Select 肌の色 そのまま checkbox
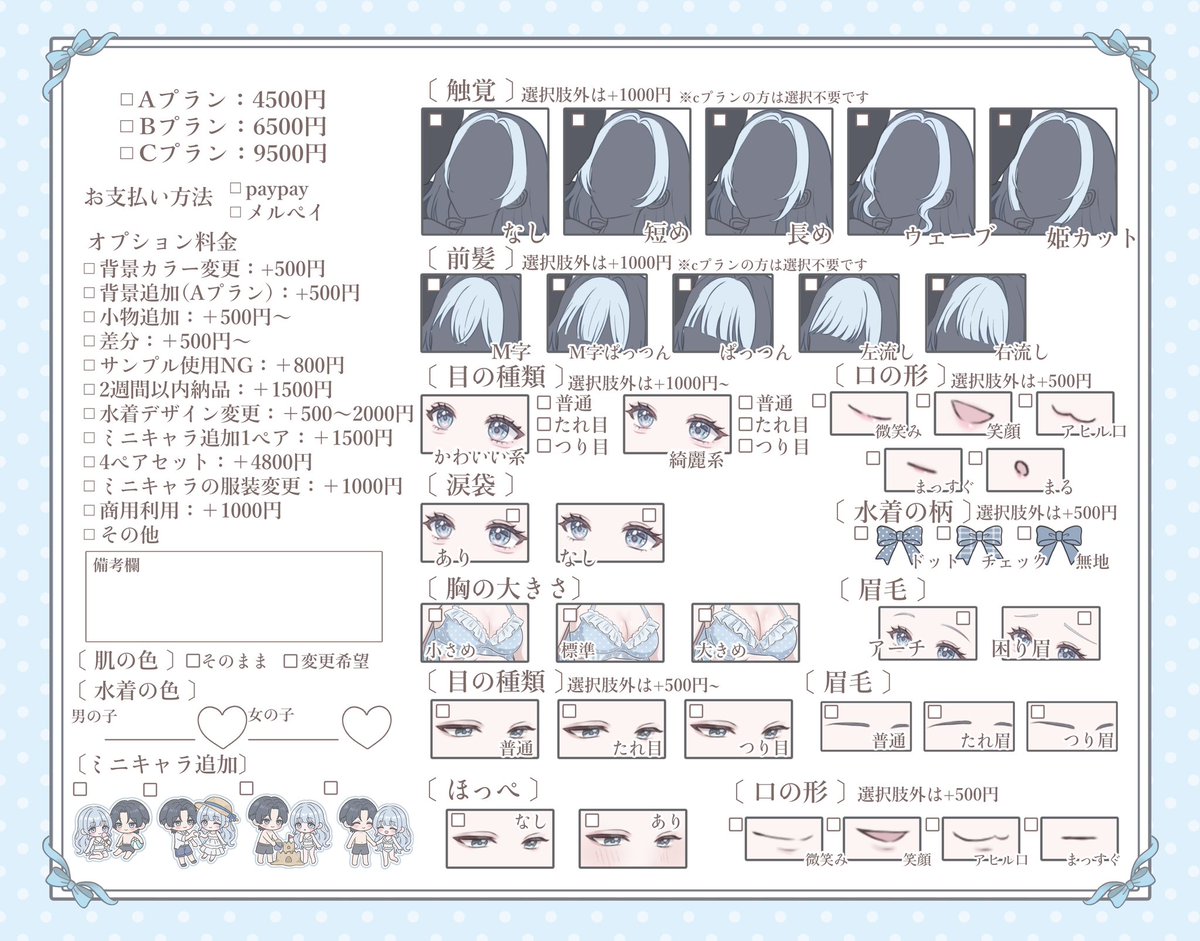1200x941 pixels. [x=192, y=661]
